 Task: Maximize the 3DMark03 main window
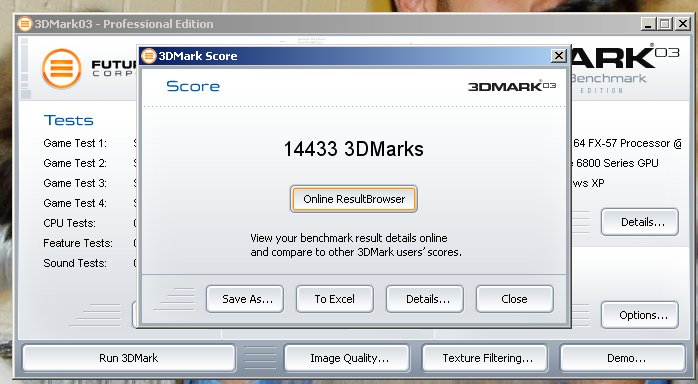coord(665,24)
